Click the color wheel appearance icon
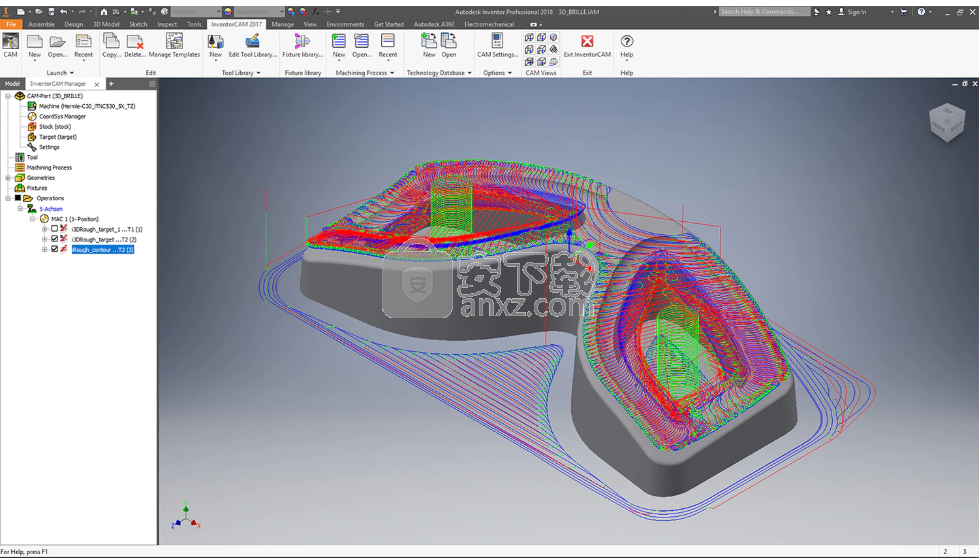980x559 pixels. point(228,11)
